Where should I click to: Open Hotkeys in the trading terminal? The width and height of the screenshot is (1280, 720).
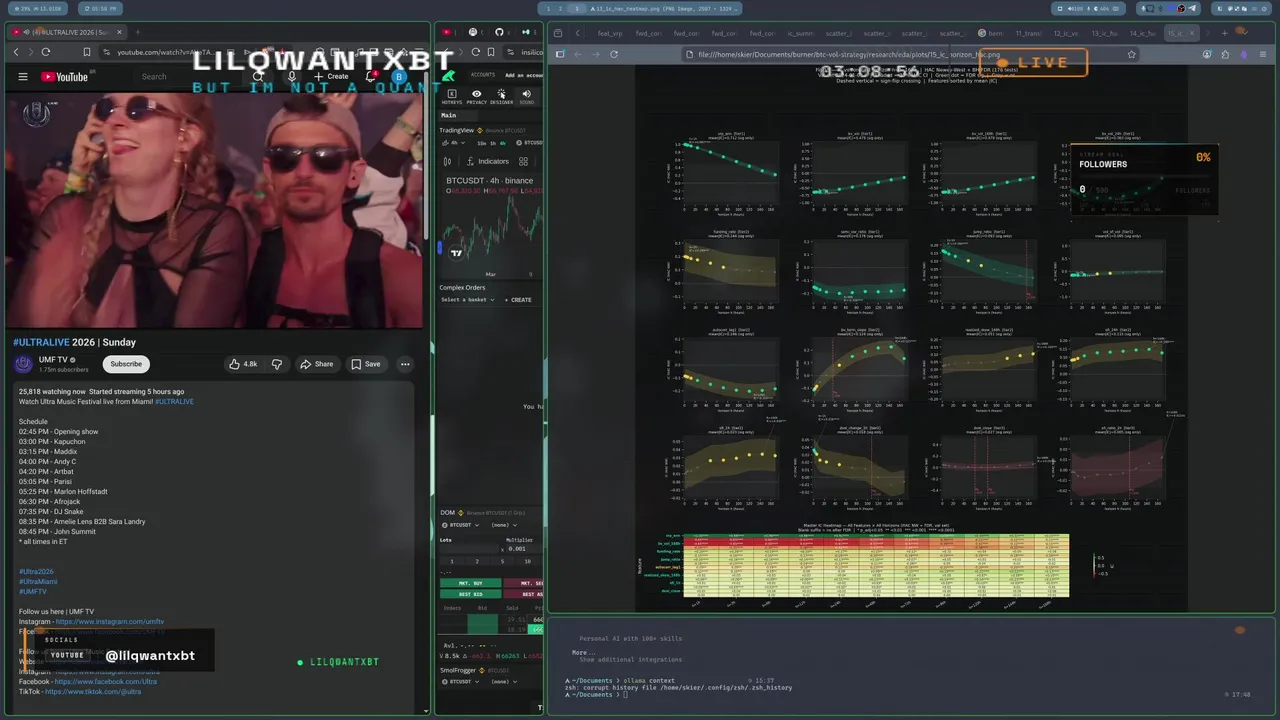tap(452, 96)
